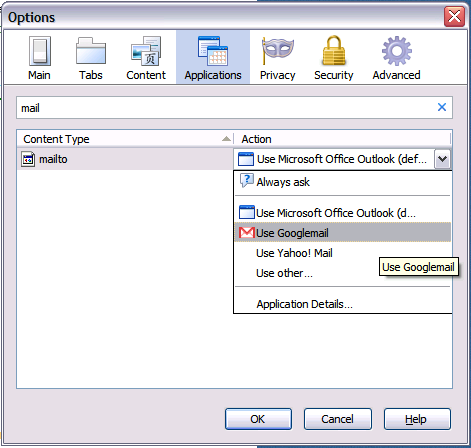The width and height of the screenshot is (471, 448).
Task: Choose Always ask from the action menu
Action: pos(342,182)
